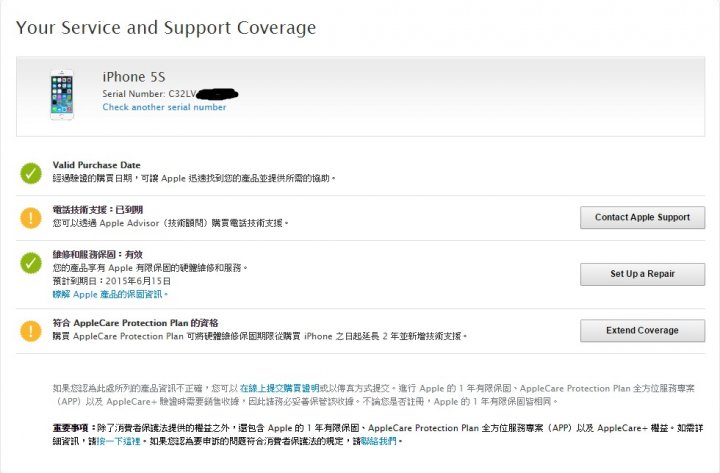Open the Check another serial number link

[164, 107]
